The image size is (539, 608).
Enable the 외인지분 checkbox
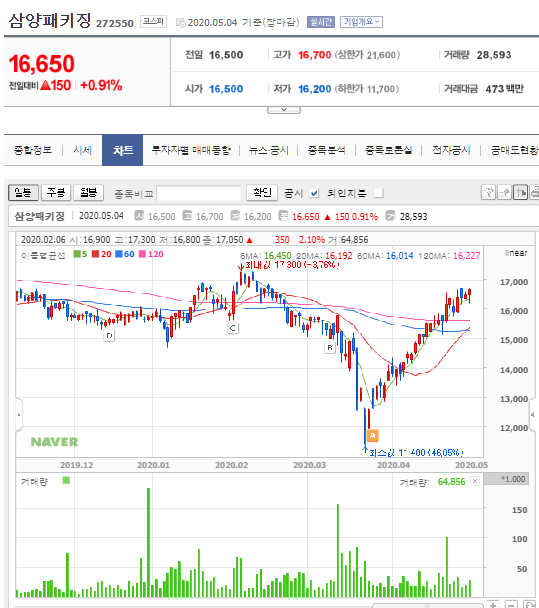pyautogui.click(x=378, y=193)
